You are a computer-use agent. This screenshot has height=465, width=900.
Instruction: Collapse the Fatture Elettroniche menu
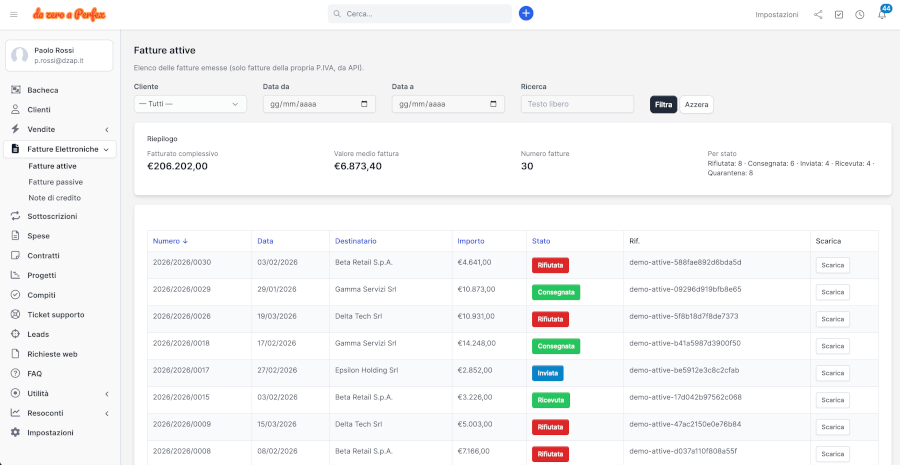click(60, 149)
